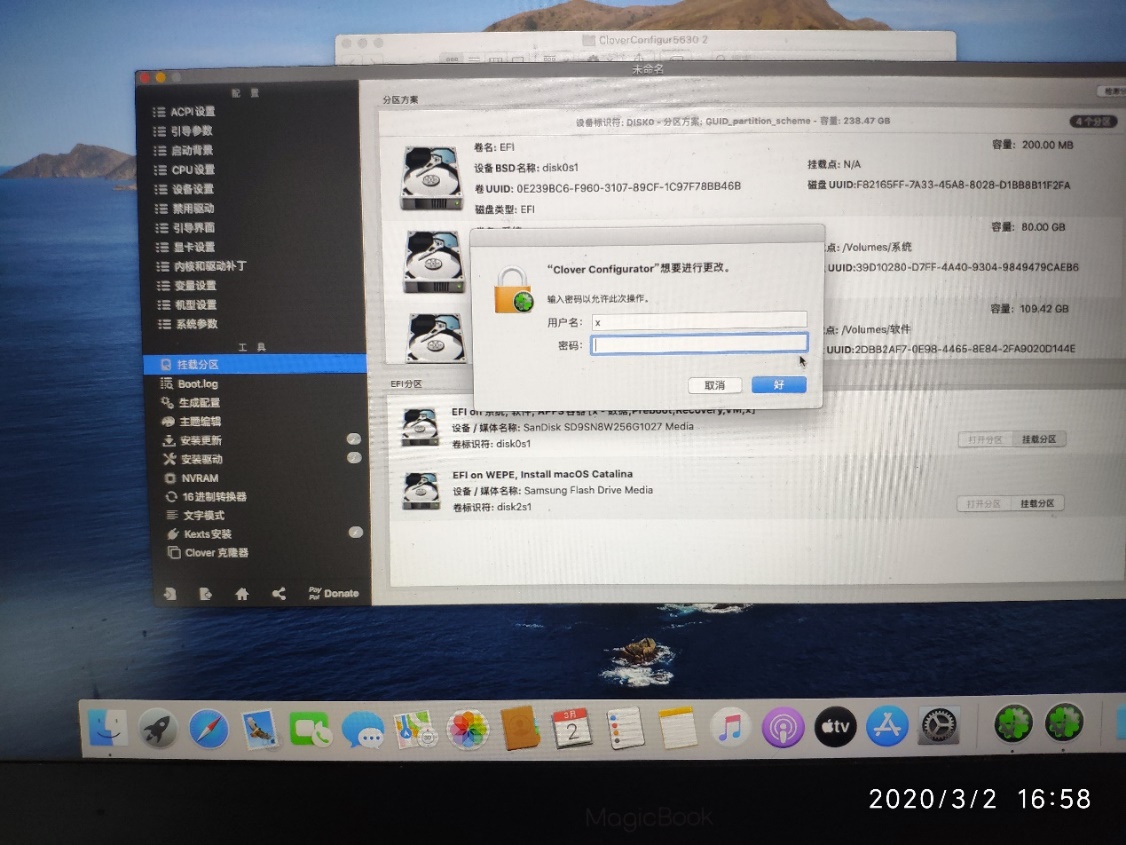Select the highlighted 挂载分区 tool in sidebar
The height and width of the screenshot is (845, 1126).
pyautogui.click(x=255, y=364)
